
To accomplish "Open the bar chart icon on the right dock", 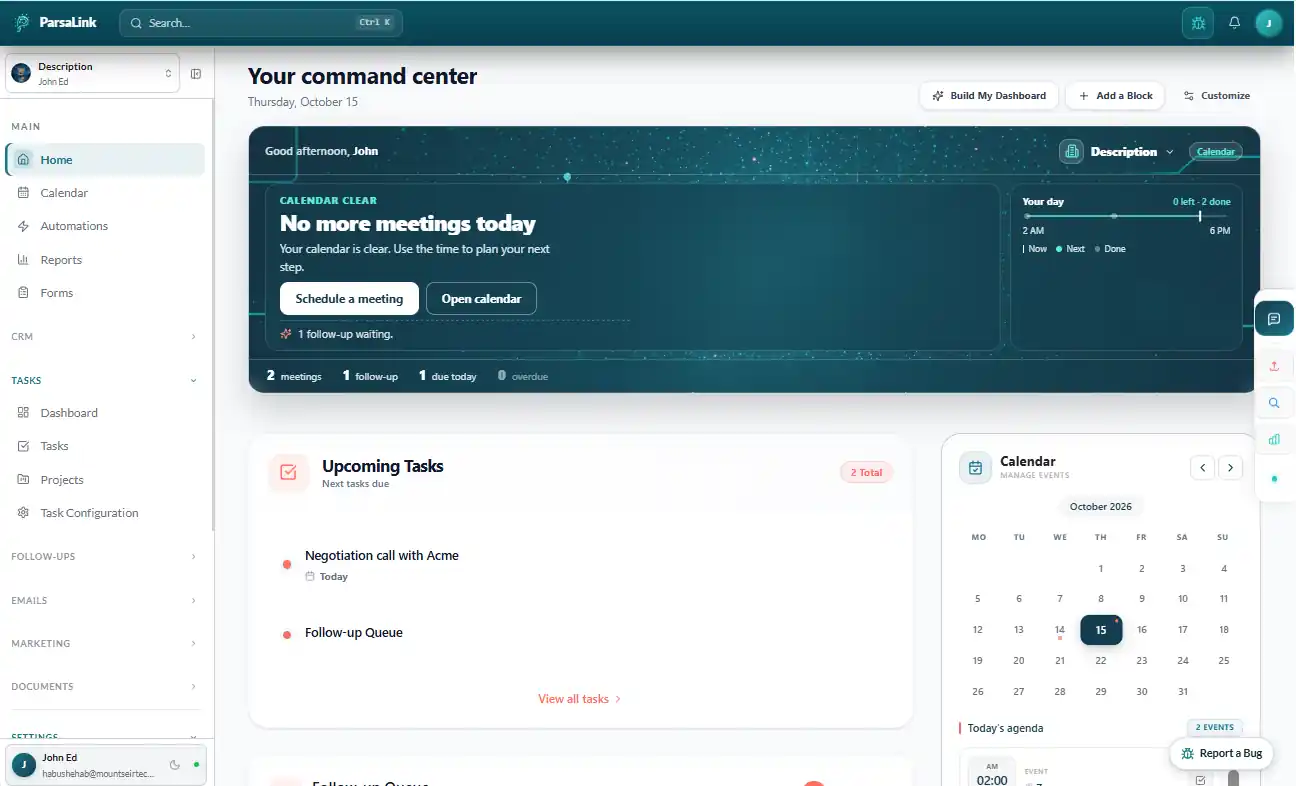I will pyautogui.click(x=1274, y=439).
